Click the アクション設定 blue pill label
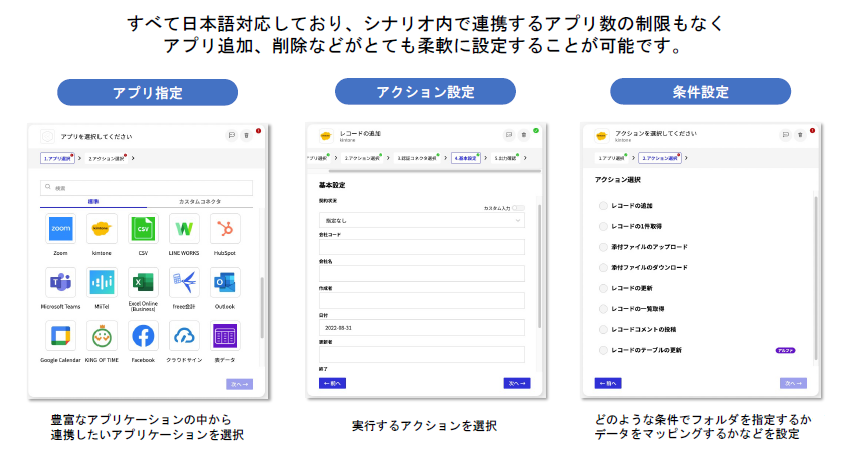The height and width of the screenshot is (450, 851). coord(425,91)
